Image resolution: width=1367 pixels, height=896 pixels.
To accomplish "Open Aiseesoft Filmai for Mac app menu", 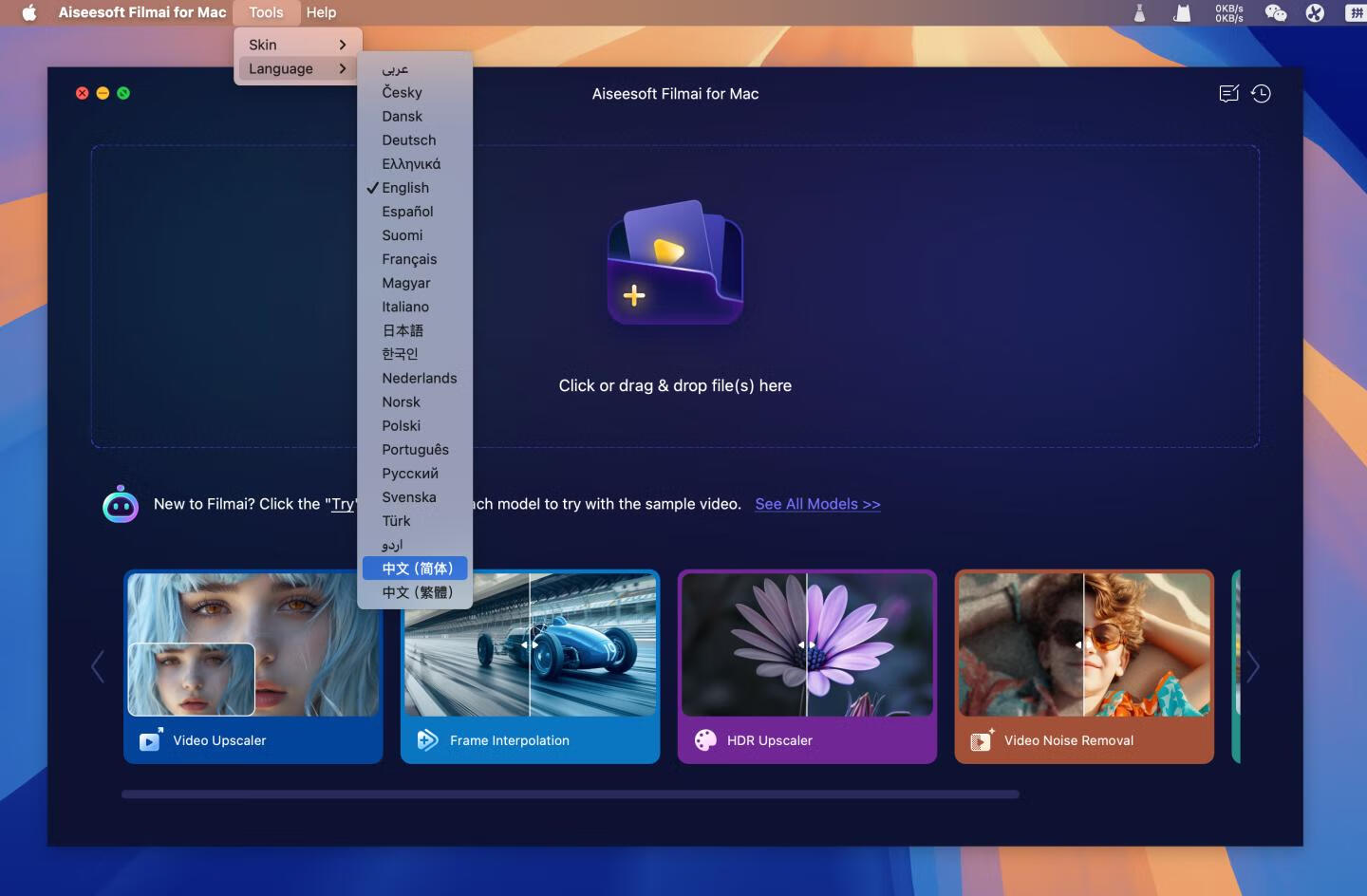I will [142, 12].
